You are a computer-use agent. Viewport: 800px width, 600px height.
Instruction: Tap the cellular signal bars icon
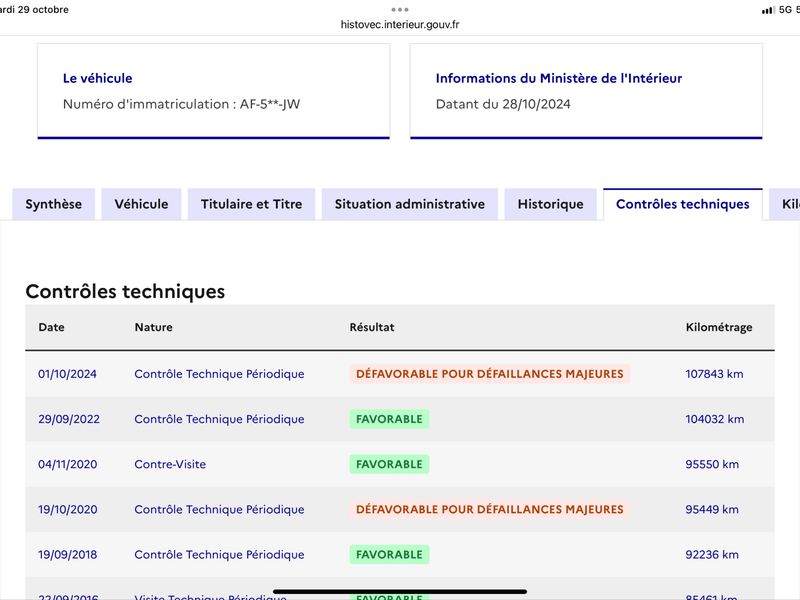[x=768, y=10]
